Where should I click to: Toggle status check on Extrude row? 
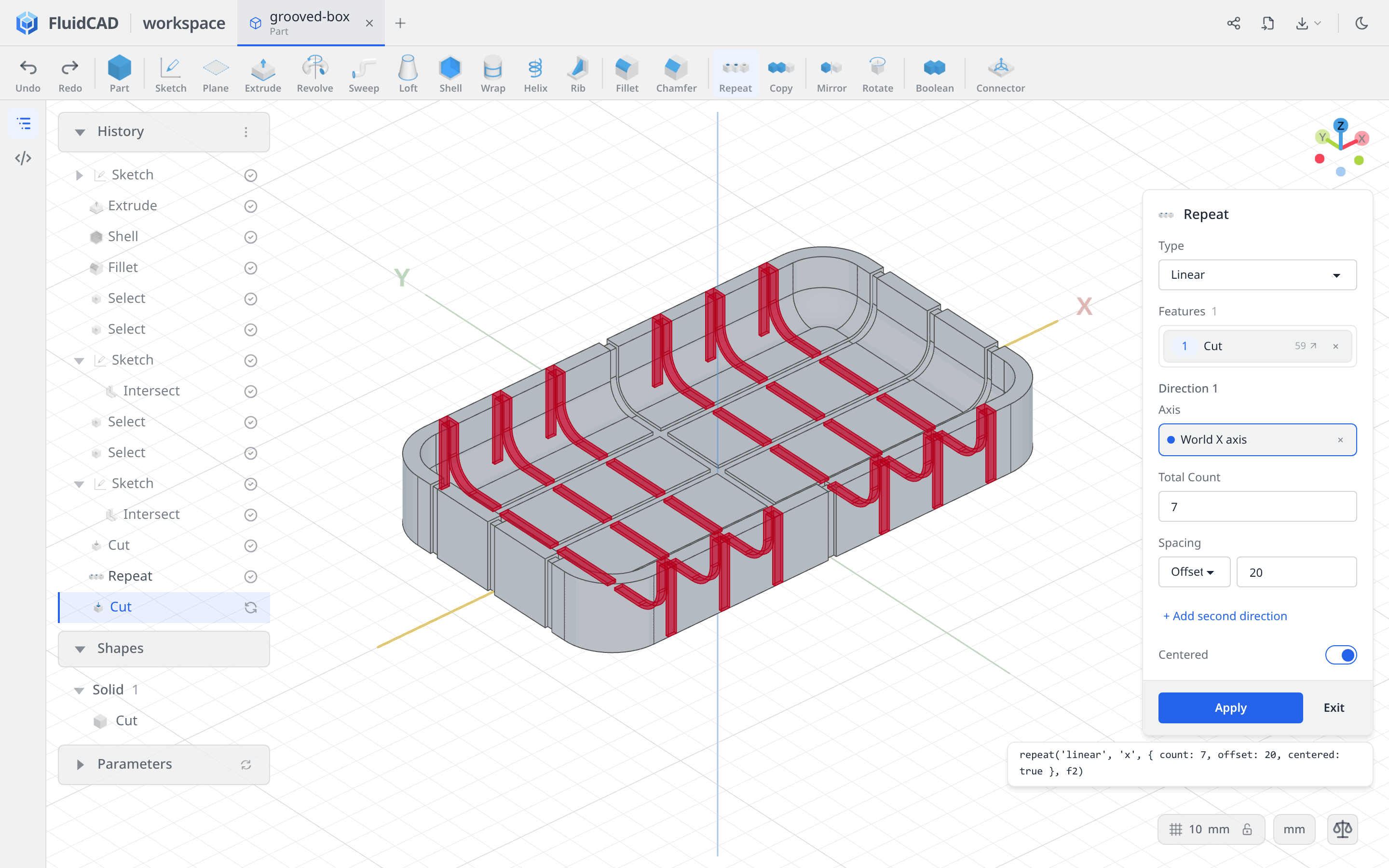point(250,206)
